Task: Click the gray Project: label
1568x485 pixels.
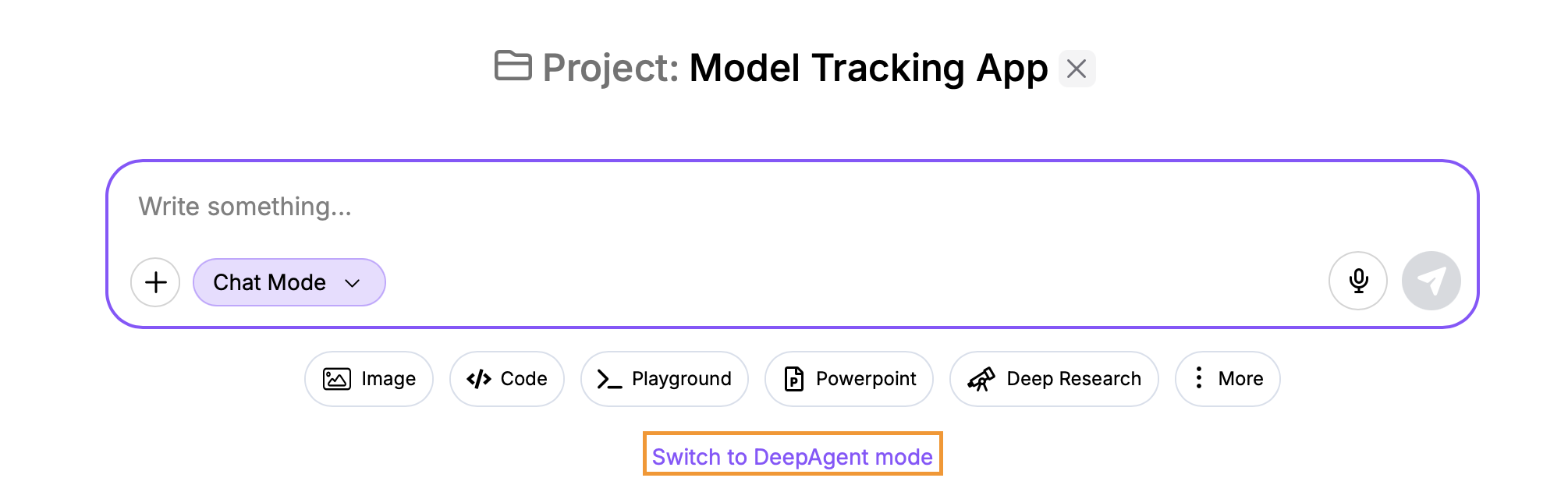Action: (x=611, y=68)
